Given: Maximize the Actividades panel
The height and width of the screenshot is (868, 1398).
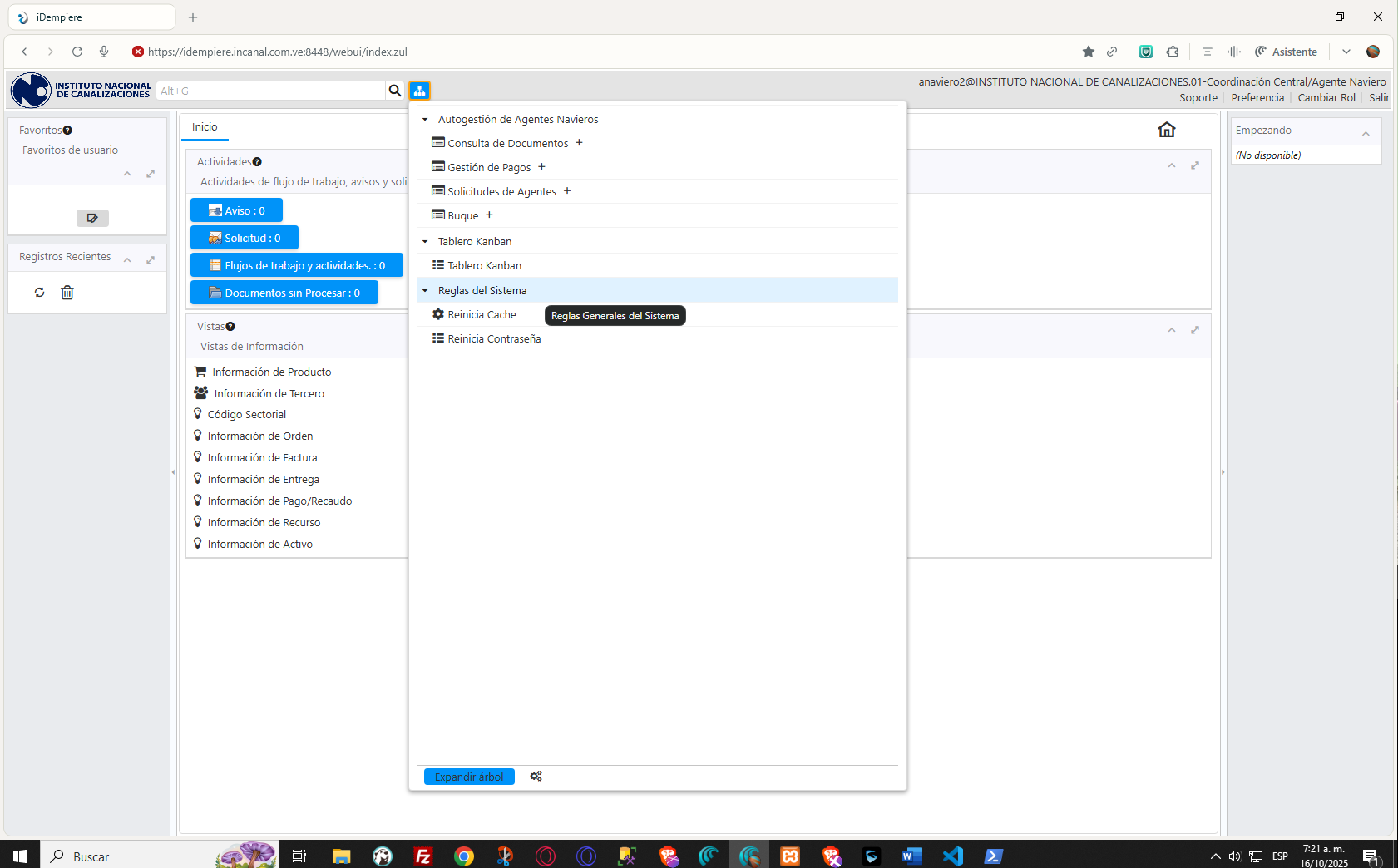Looking at the screenshot, I should tap(1195, 165).
